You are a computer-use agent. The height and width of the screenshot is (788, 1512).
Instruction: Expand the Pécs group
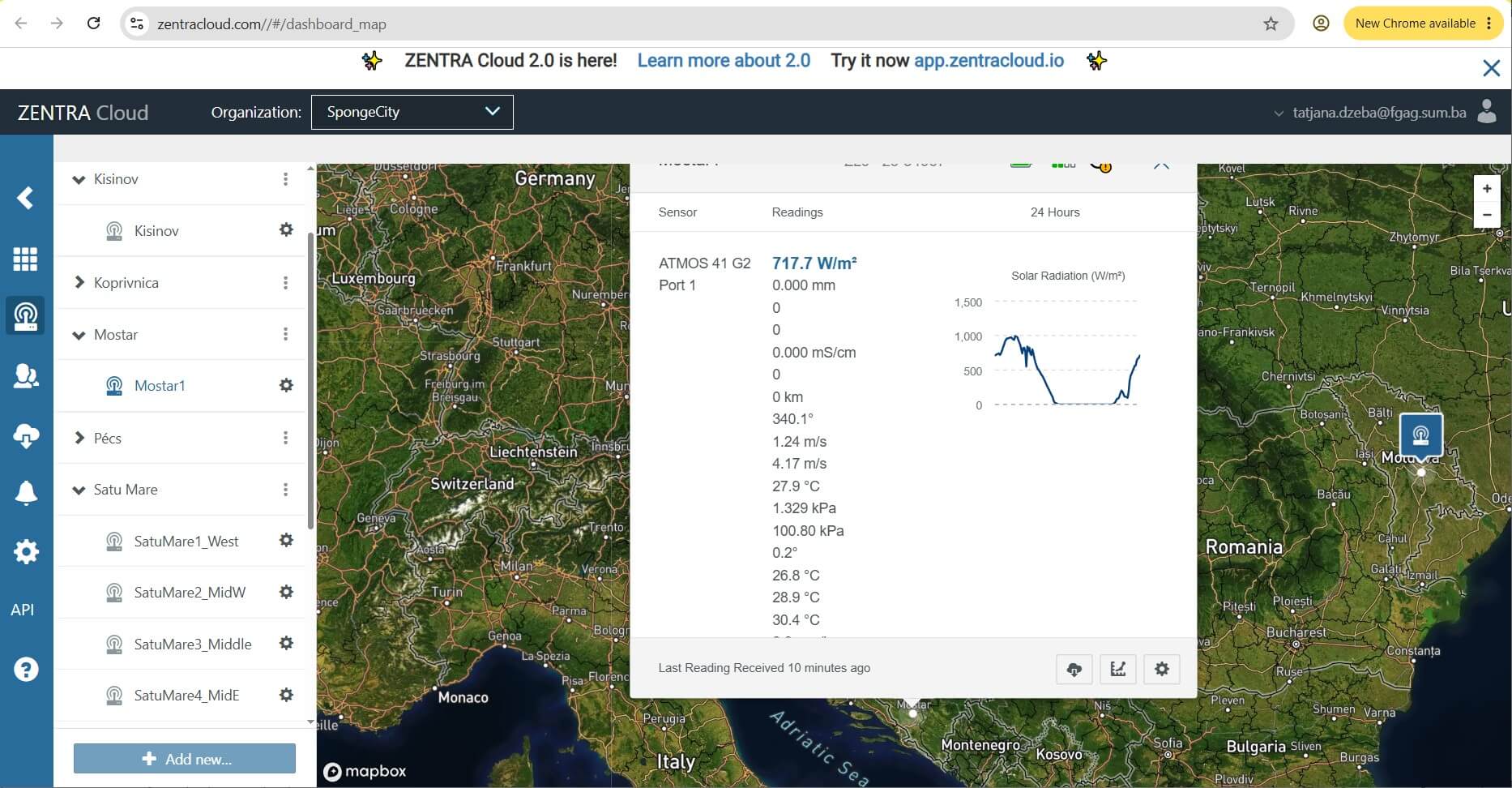(x=79, y=438)
